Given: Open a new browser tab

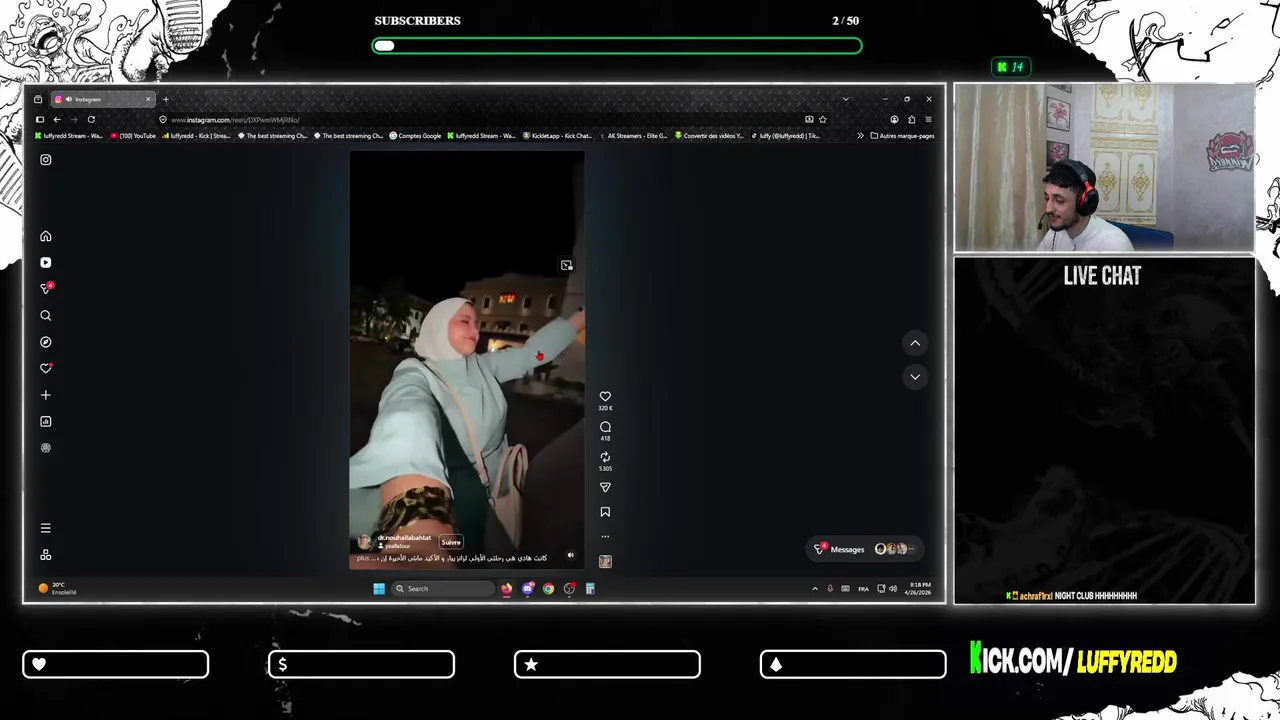Looking at the screenshot, I should click(166, 99).
